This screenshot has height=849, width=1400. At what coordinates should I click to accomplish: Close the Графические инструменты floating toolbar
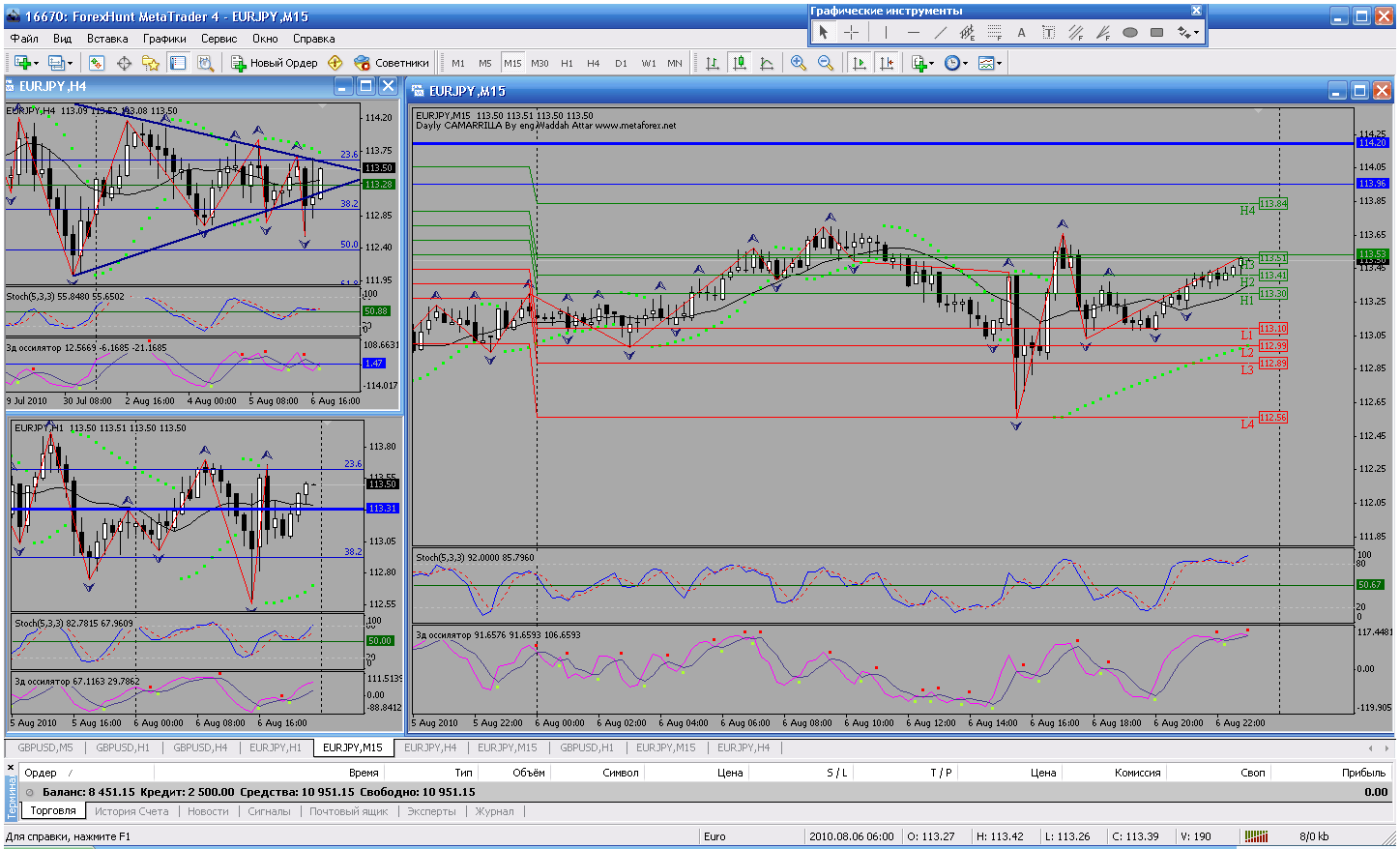pyautogui.click(x=1196, y=11)
